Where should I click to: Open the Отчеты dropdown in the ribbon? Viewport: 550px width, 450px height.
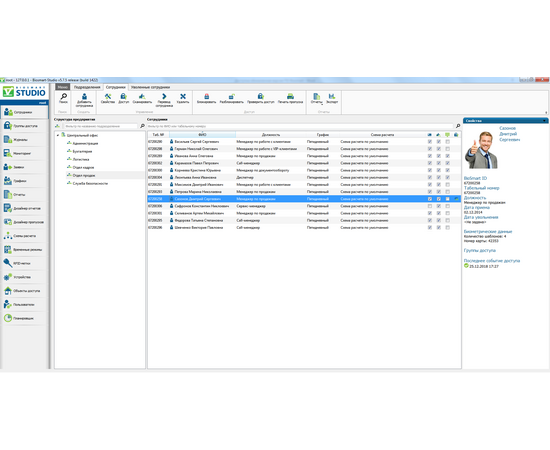[316, 99]
